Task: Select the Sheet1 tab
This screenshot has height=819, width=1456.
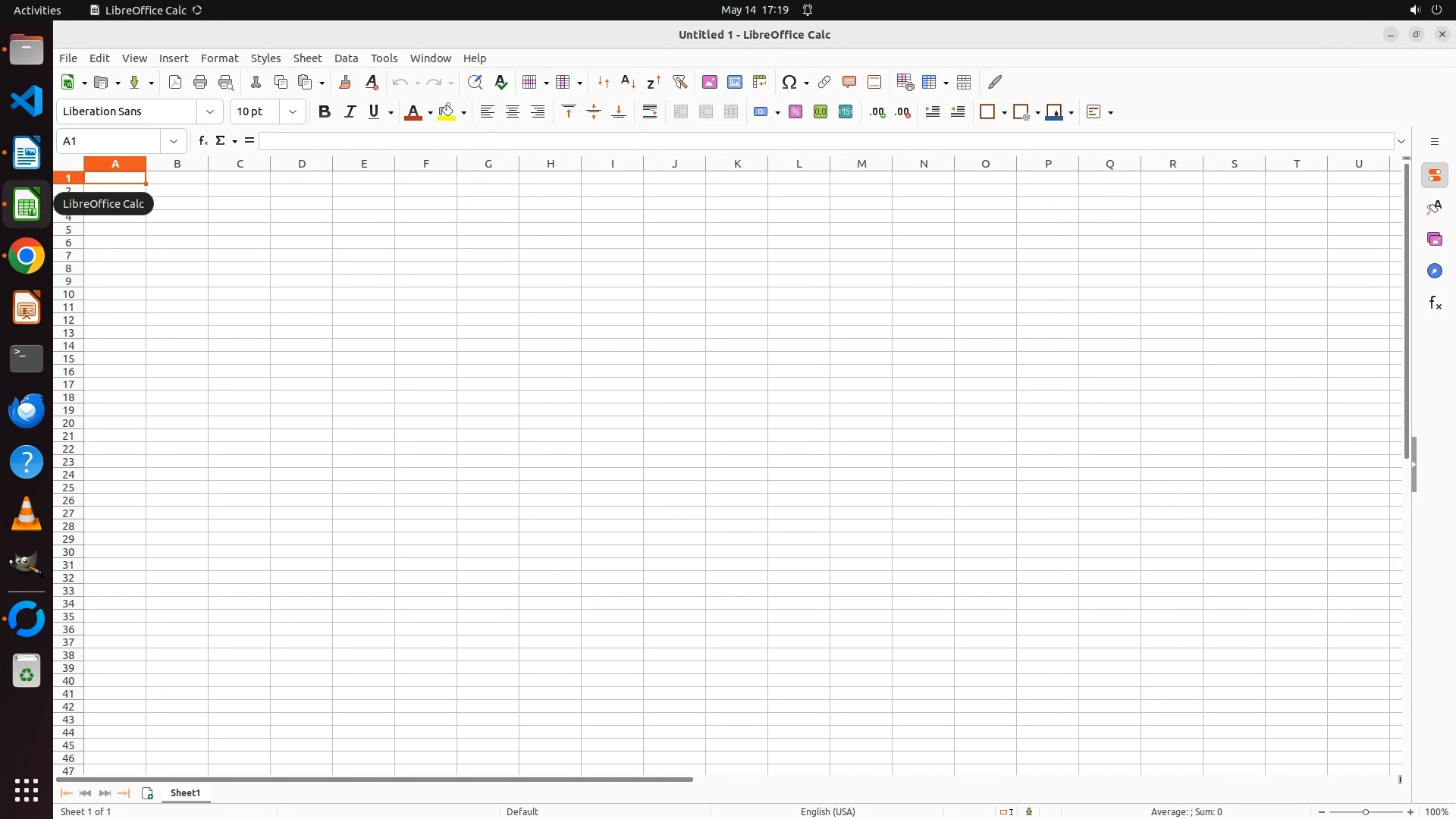Action: (x=185, y=793)
